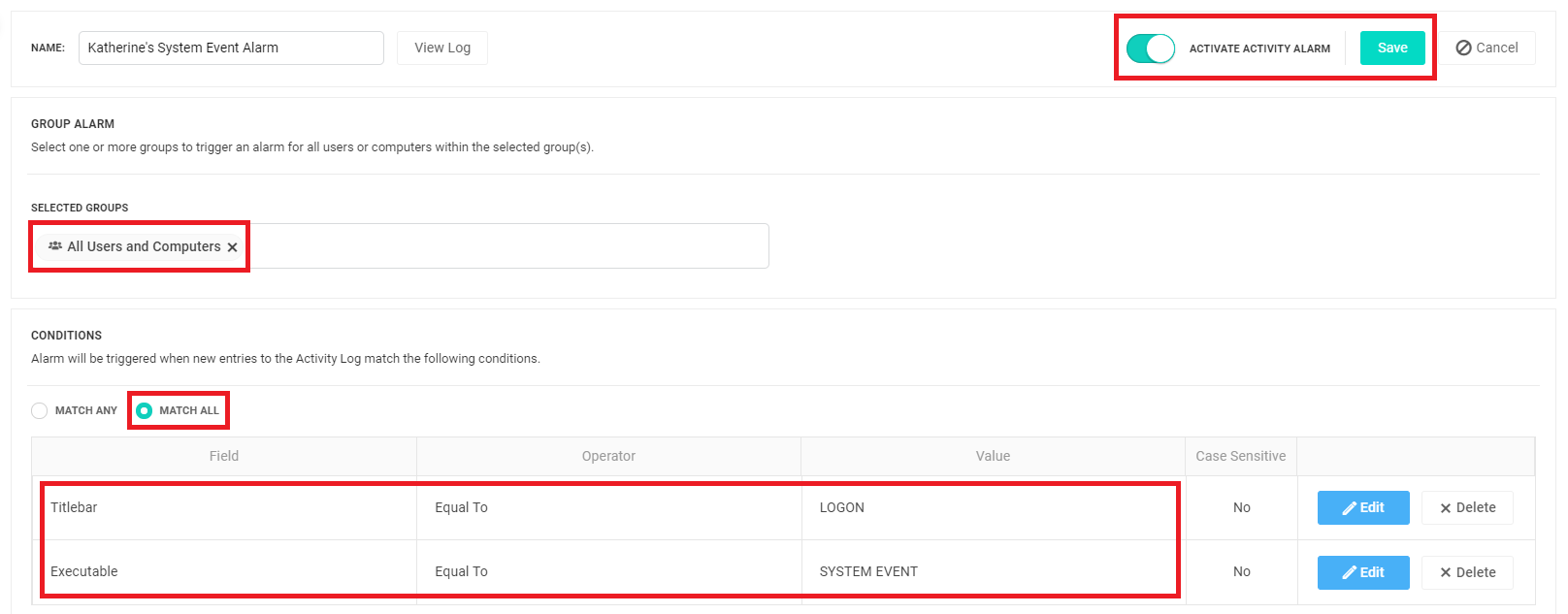Delete the Titlebar LOGON condition
Image resolution: width=1568 pixels, height=614 pixels.
[1467, 508]
